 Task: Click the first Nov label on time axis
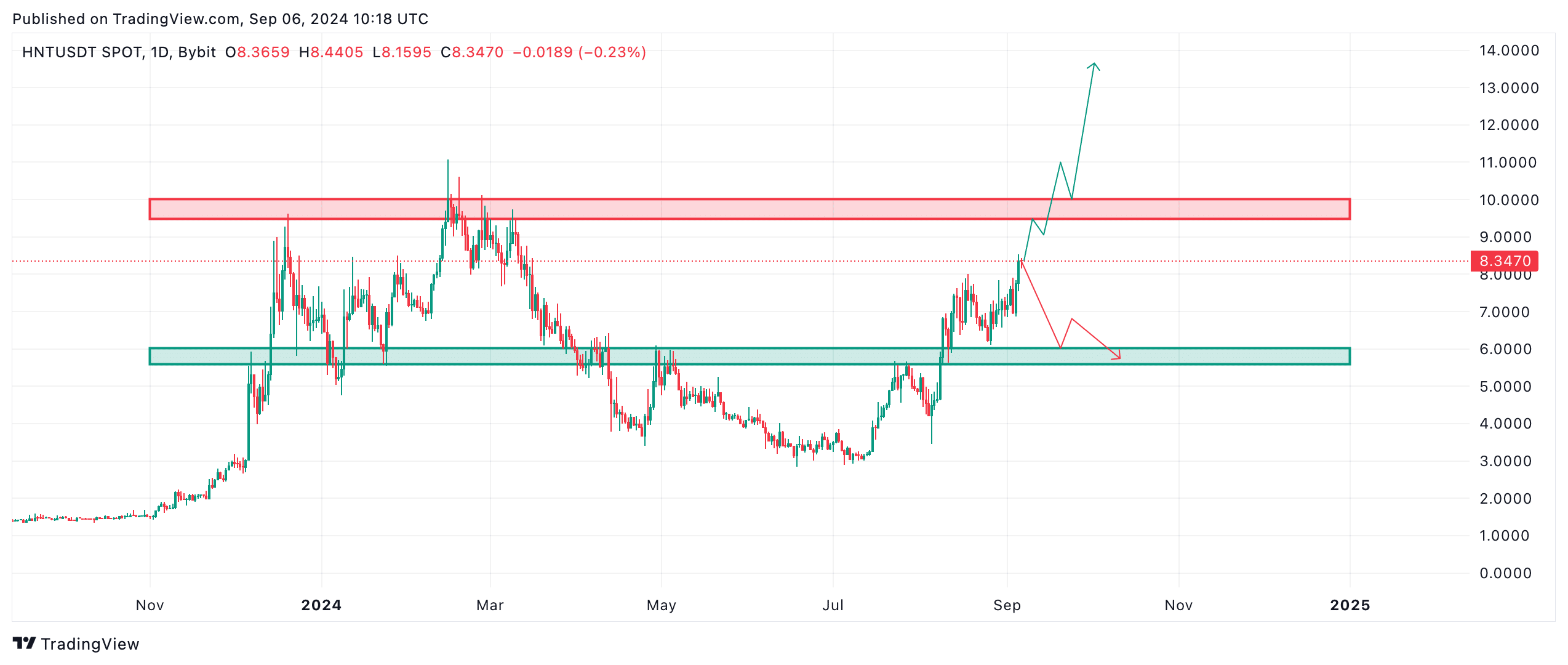[x=150, y=605]
